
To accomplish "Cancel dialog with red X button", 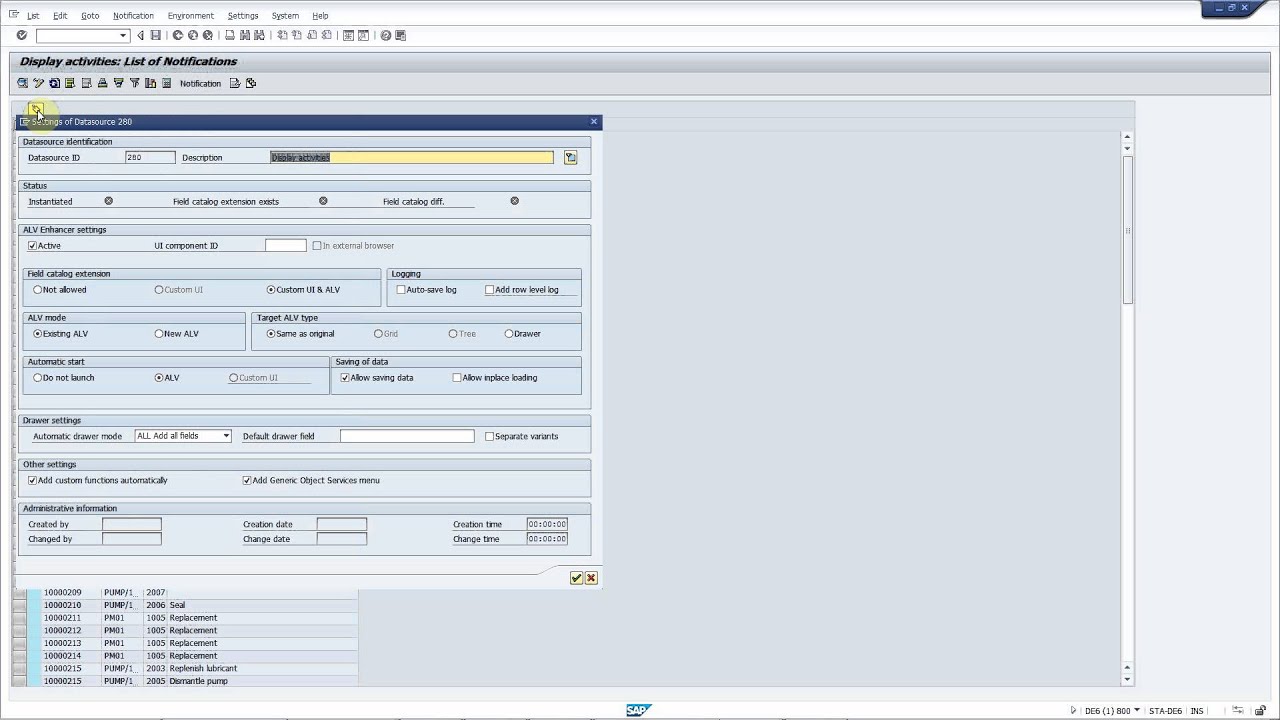I will click(591, 578).
